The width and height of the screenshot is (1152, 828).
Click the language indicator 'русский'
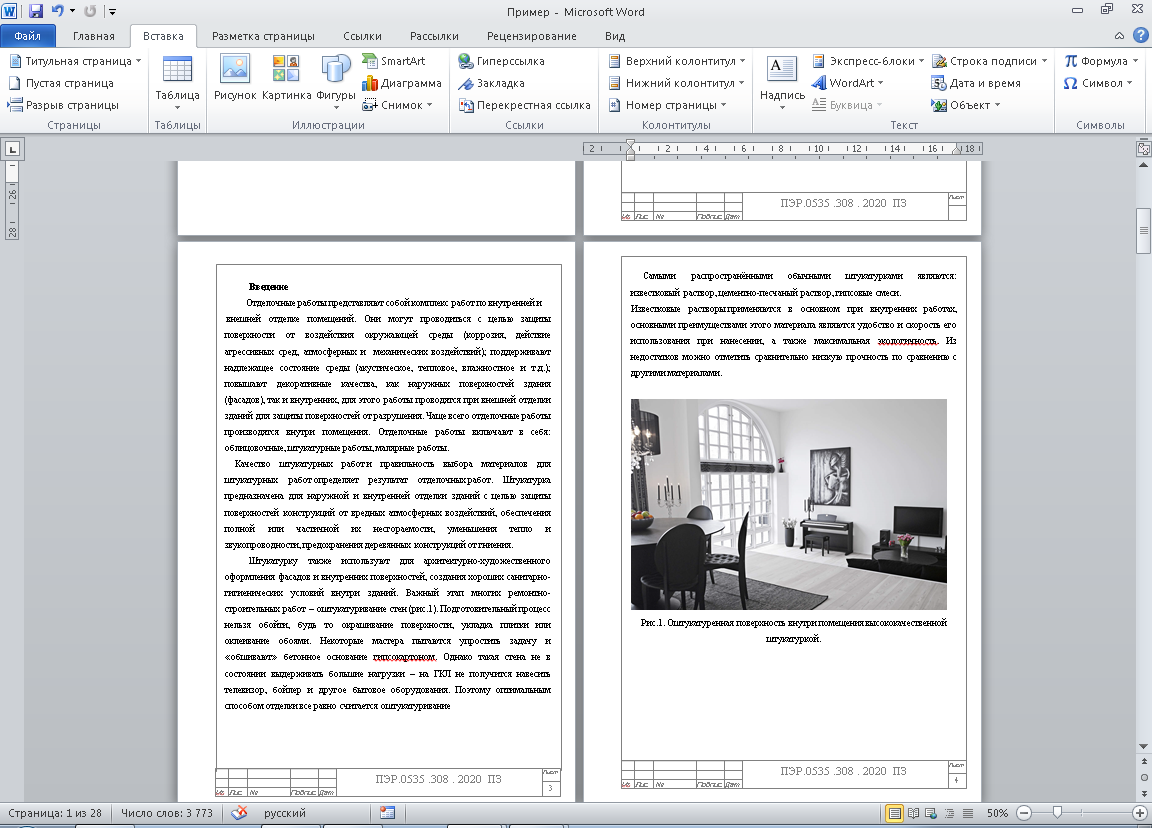point(285,813)
